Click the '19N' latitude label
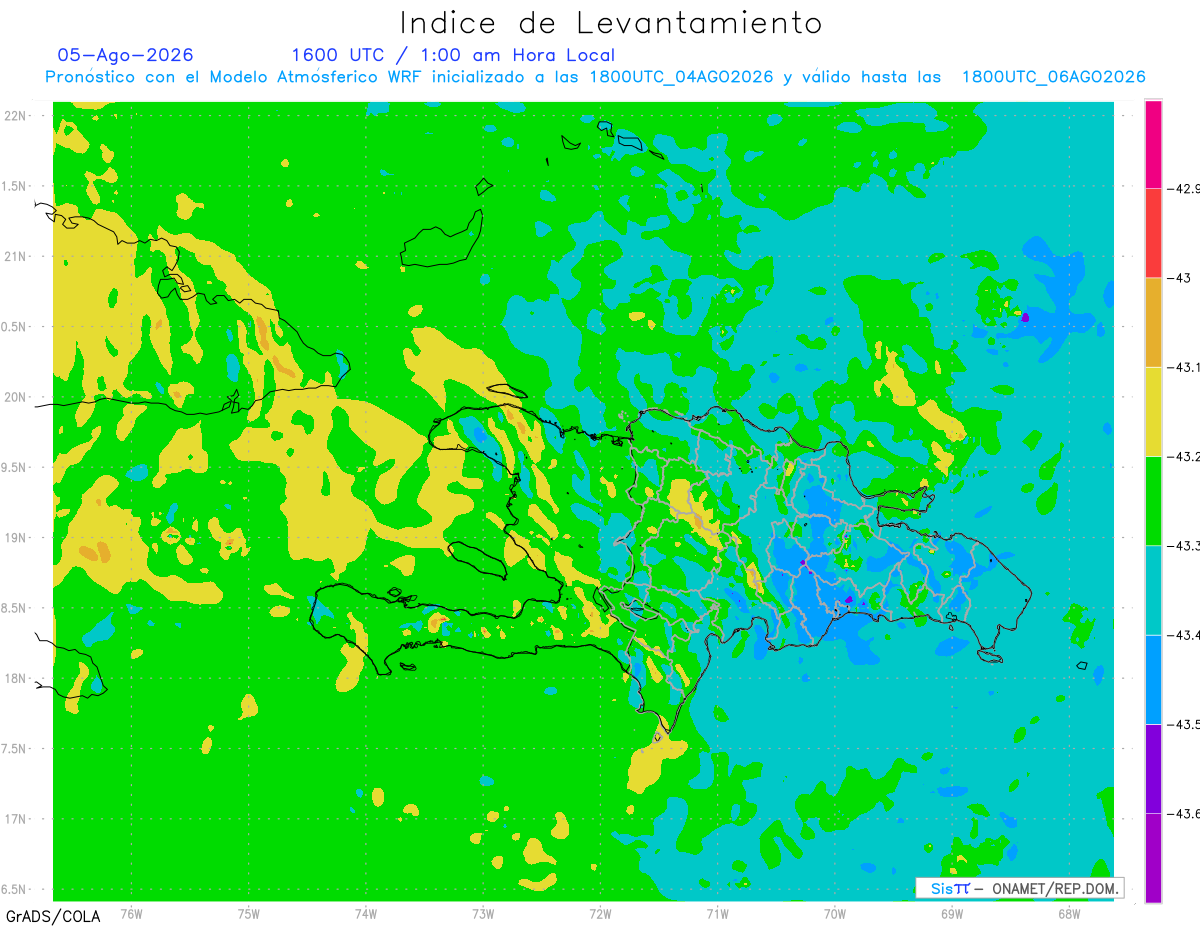 coord(17,537)
